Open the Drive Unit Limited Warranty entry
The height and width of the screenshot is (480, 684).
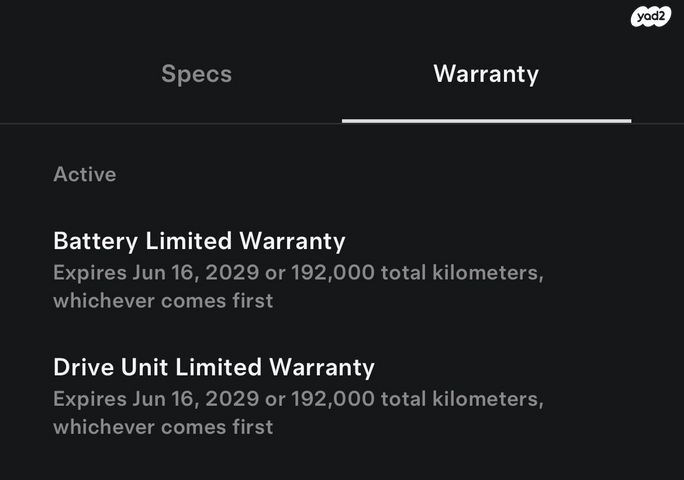click(214, 367)
